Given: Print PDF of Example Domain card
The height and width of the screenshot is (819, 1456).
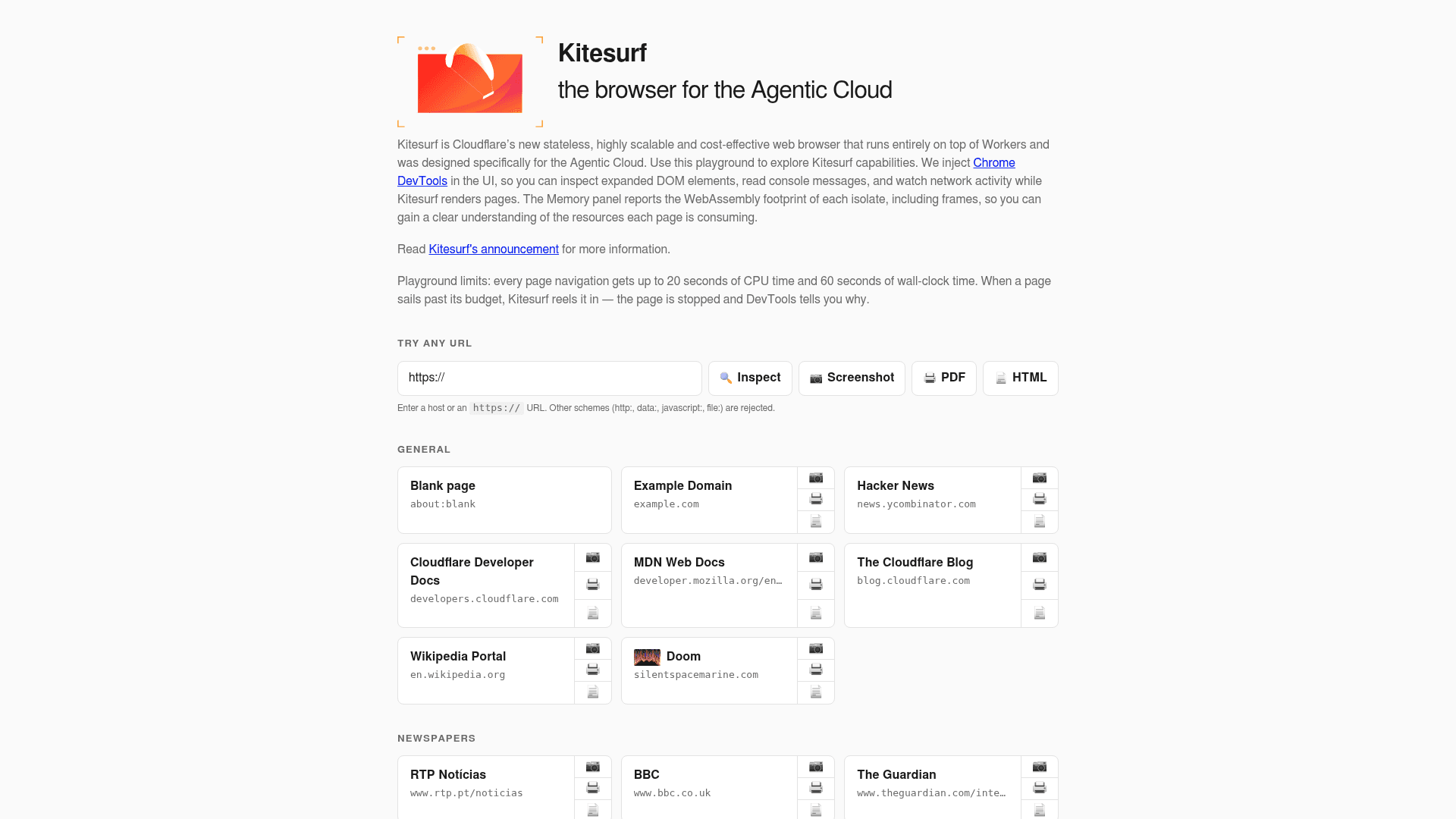Looking at the screenshot, I should (x=816, y=499).
